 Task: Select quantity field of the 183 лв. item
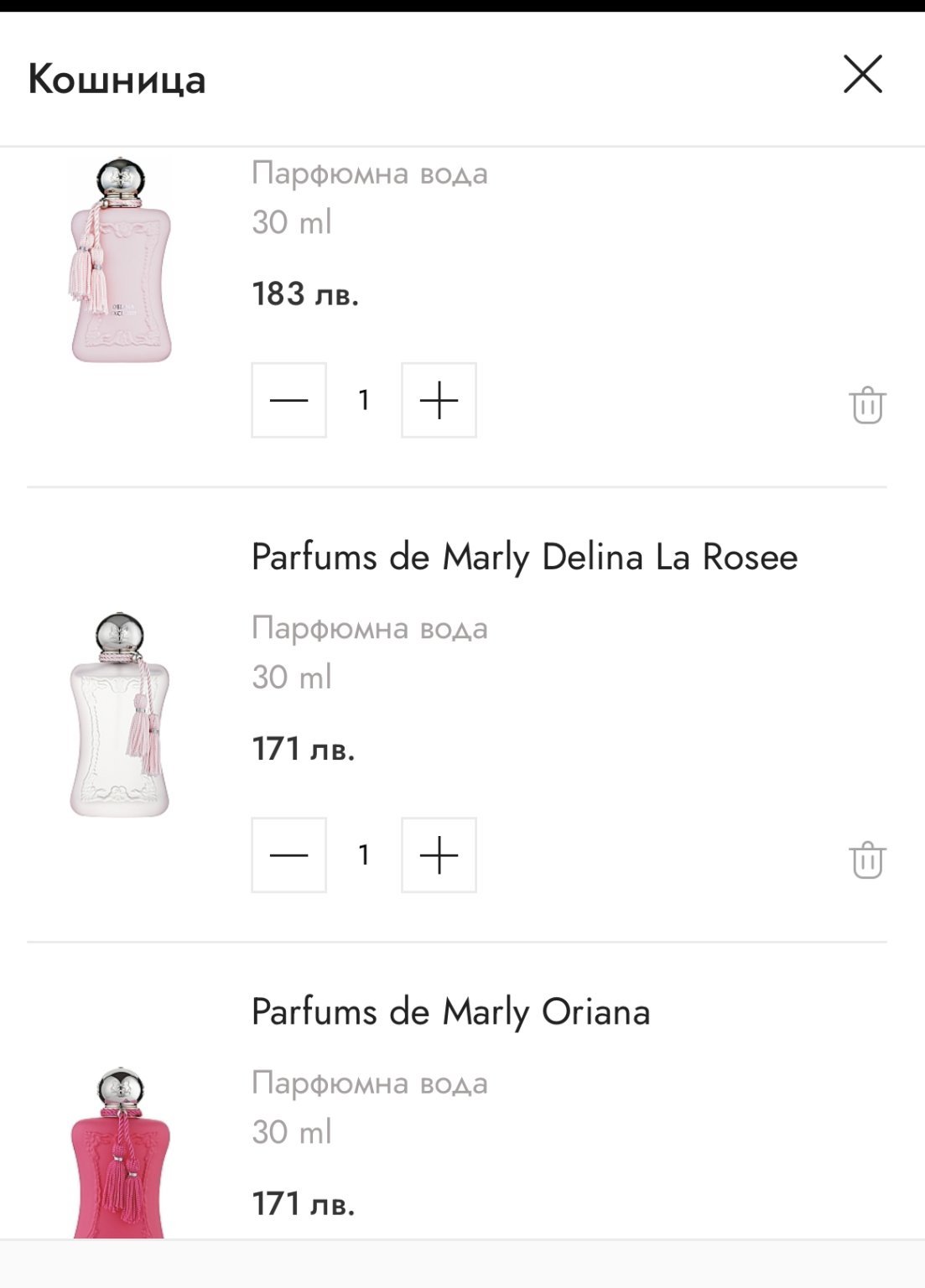pos(364,400)
